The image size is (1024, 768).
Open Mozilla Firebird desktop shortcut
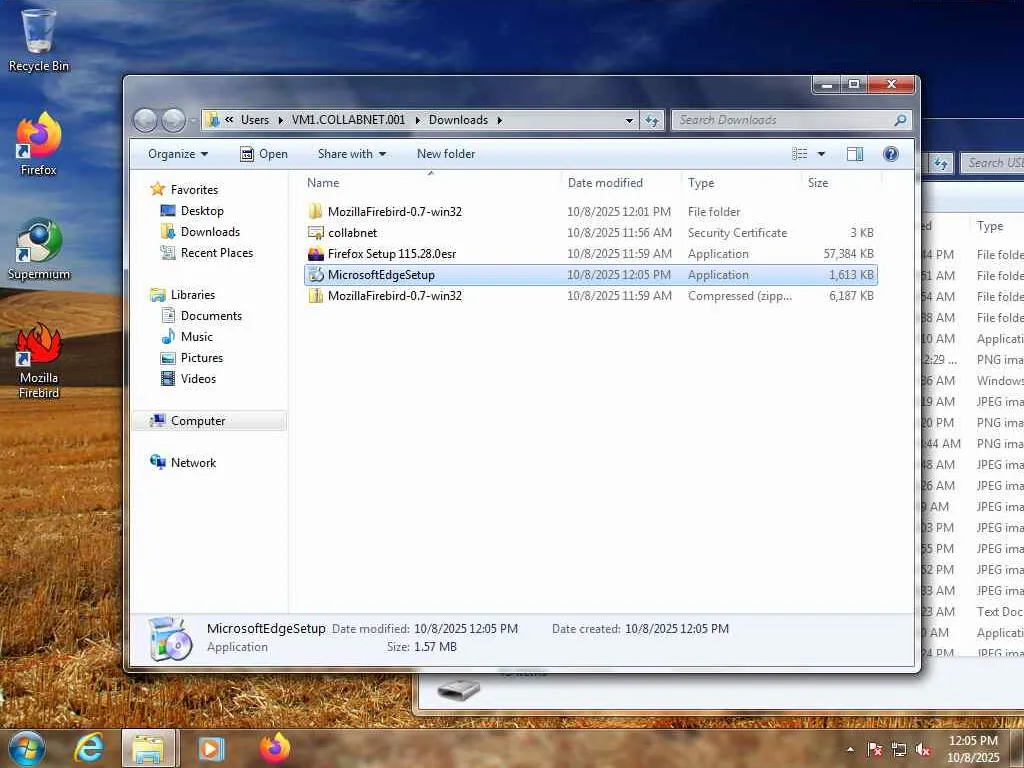point(39,359)
